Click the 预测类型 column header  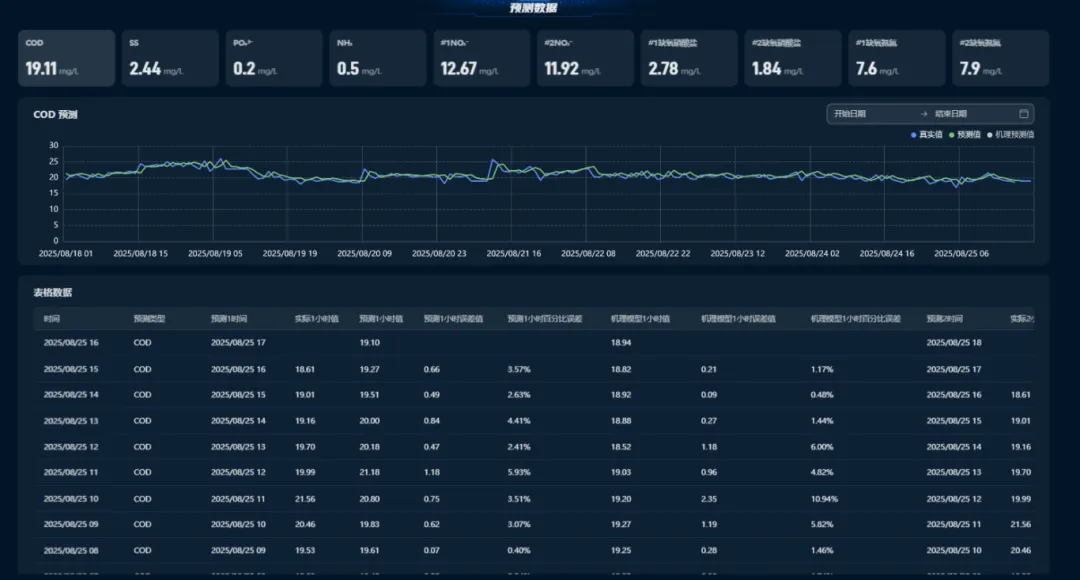[x=149, y=319]
